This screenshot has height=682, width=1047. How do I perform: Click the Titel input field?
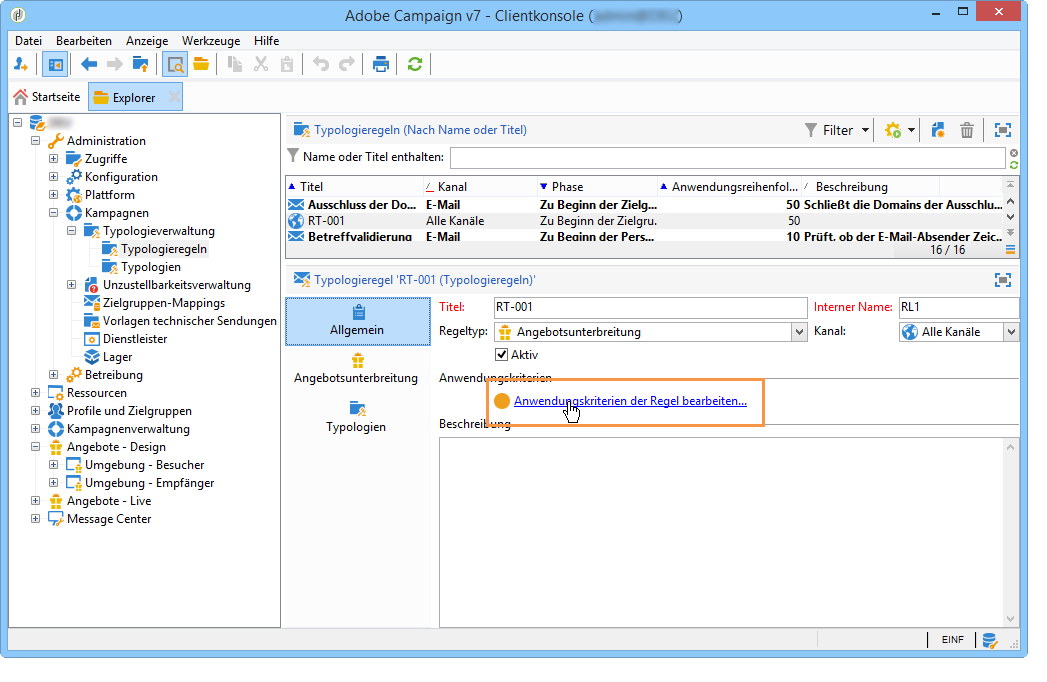(x=650, y=307)
